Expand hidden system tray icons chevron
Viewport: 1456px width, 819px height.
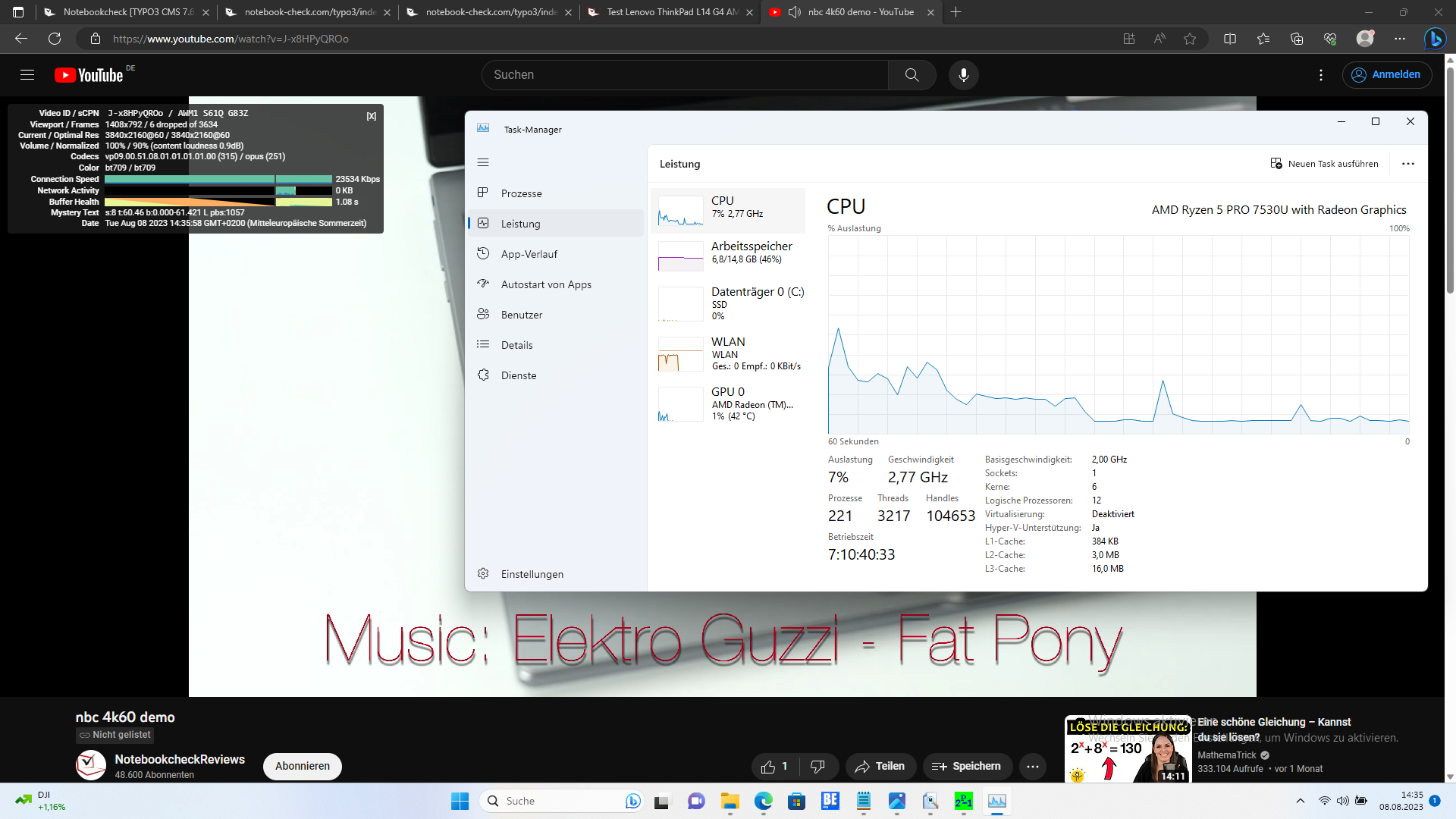pyautogui.click(x=1301, y=801)
